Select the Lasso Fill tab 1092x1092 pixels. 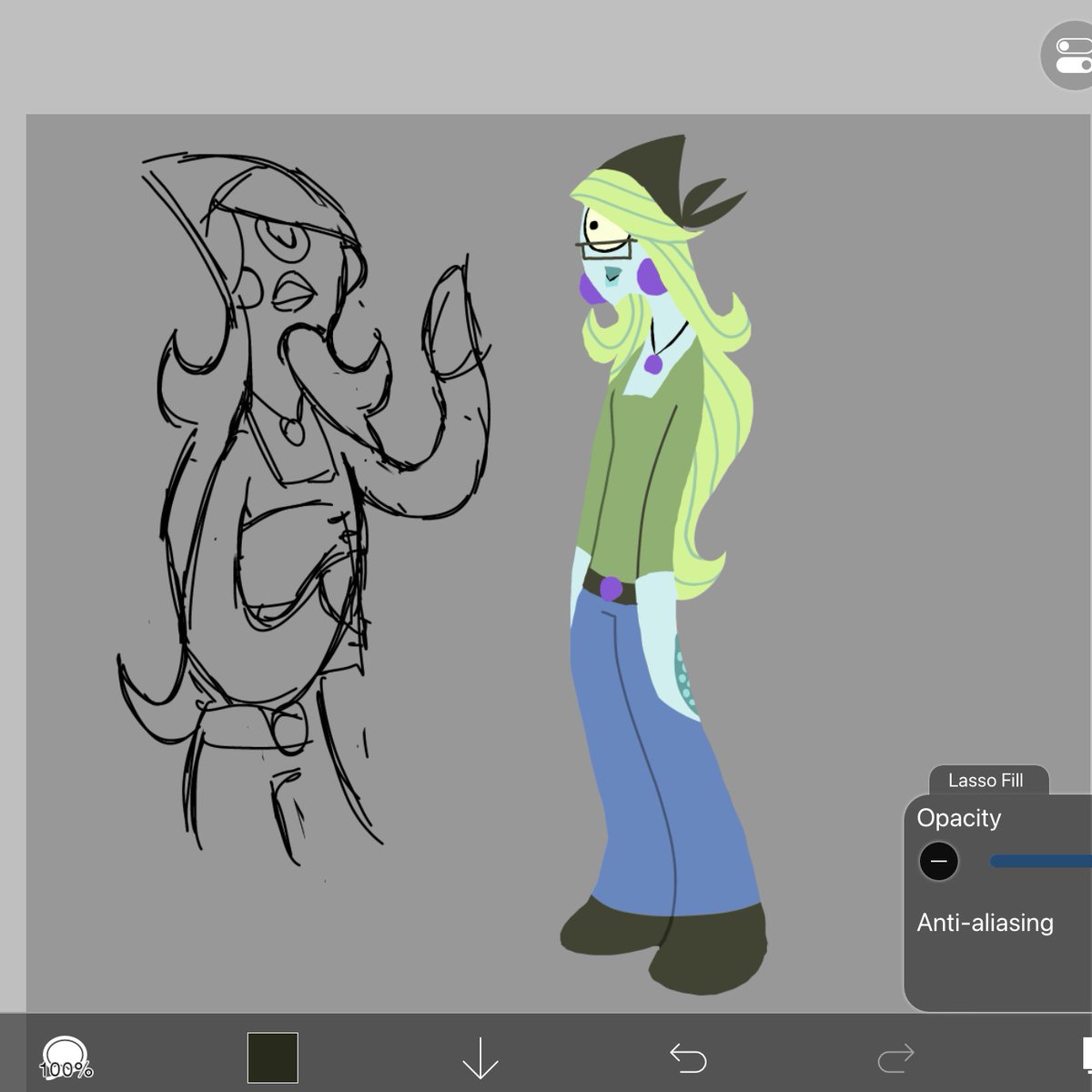988,780
